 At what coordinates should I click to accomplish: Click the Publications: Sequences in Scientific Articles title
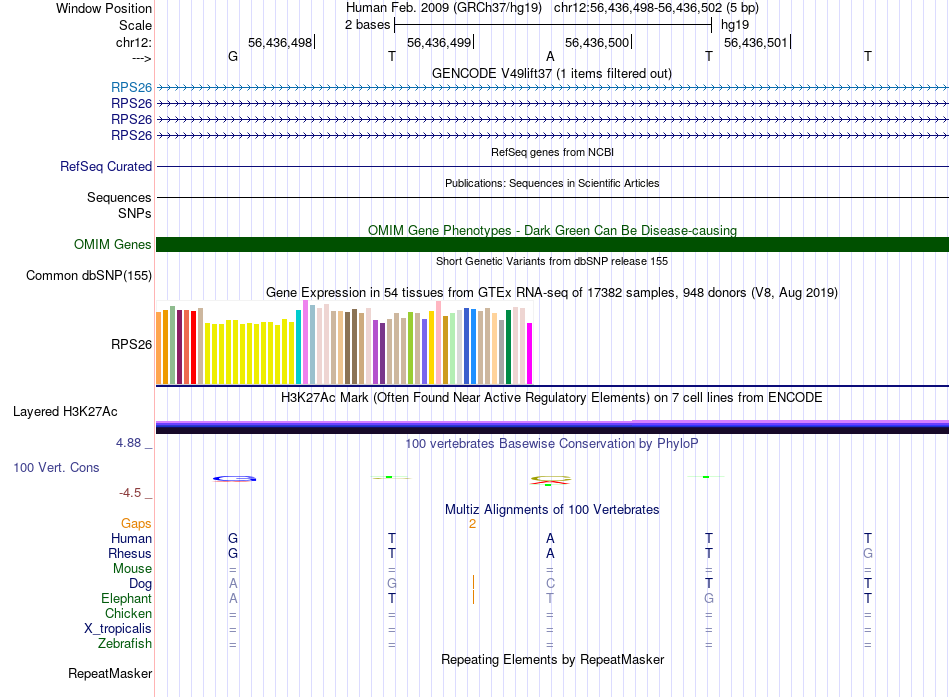click(x=552, y=183)
